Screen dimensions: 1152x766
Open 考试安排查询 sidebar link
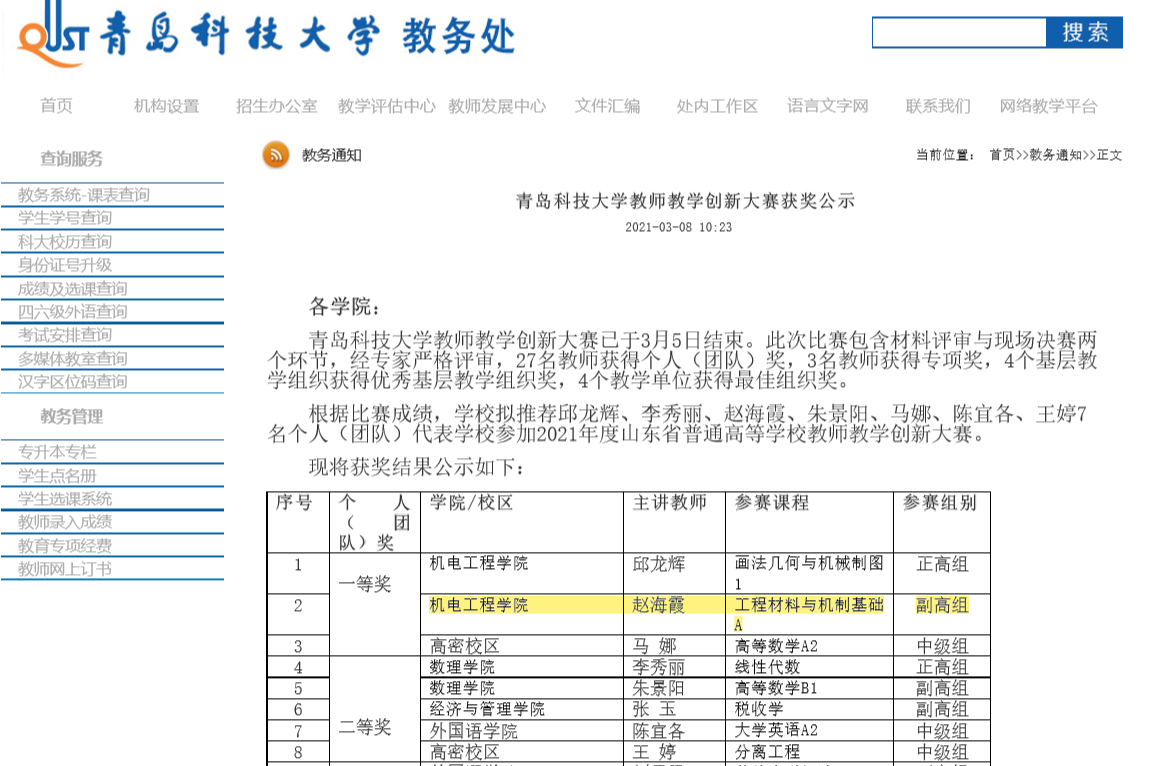coord(65,335)
